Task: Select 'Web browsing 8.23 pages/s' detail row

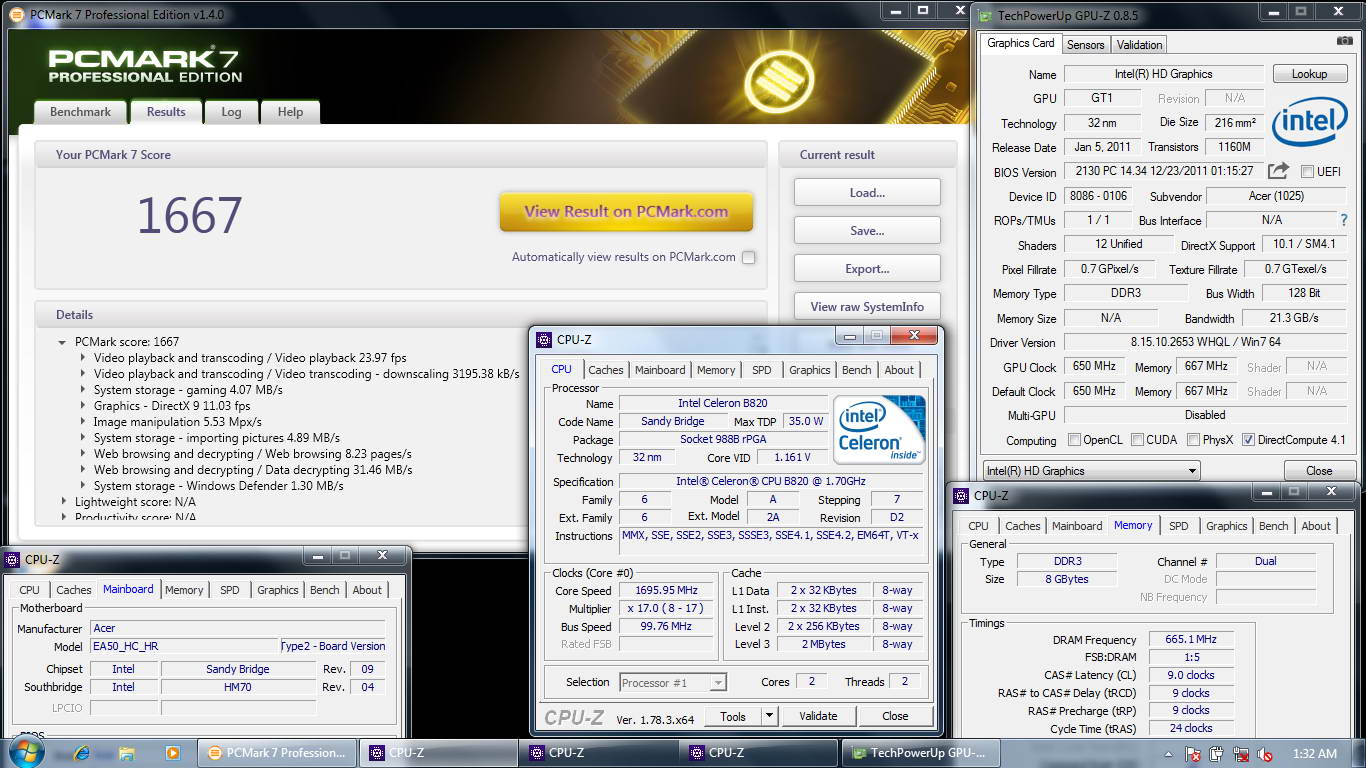Action: [253, 454]
